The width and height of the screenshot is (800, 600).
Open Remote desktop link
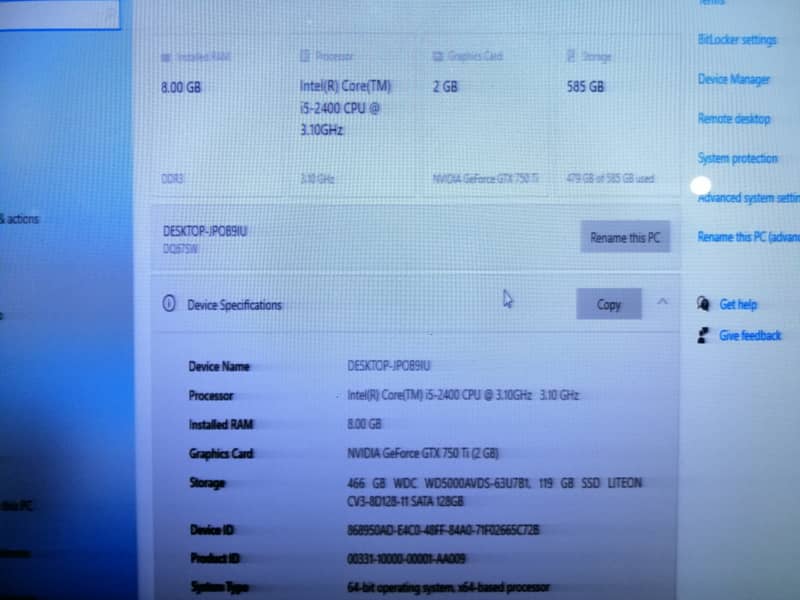point(734,118)
